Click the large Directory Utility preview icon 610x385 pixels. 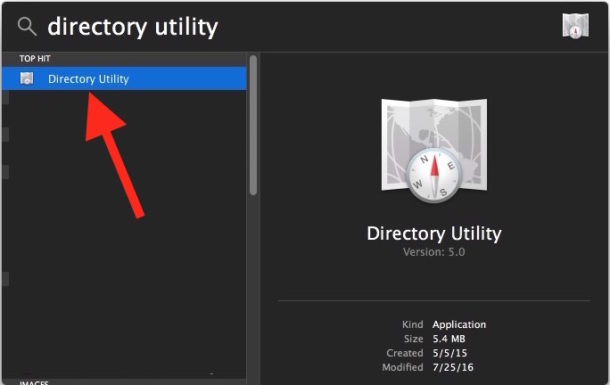click(x=434, y=151)
